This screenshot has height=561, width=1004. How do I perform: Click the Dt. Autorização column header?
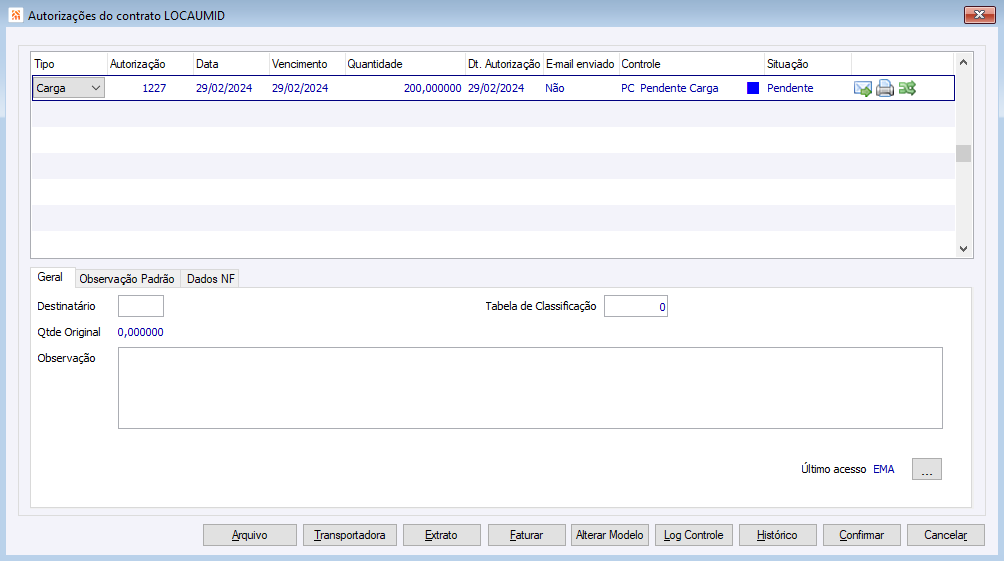coord(505,64)
